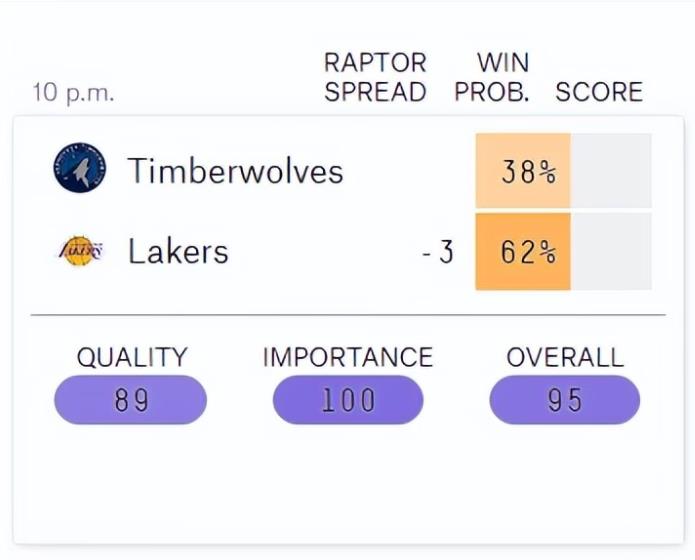Screen dimensions: 695x560
Task: Click the 38% win probability cell
Action: click(x=523, y=171)
